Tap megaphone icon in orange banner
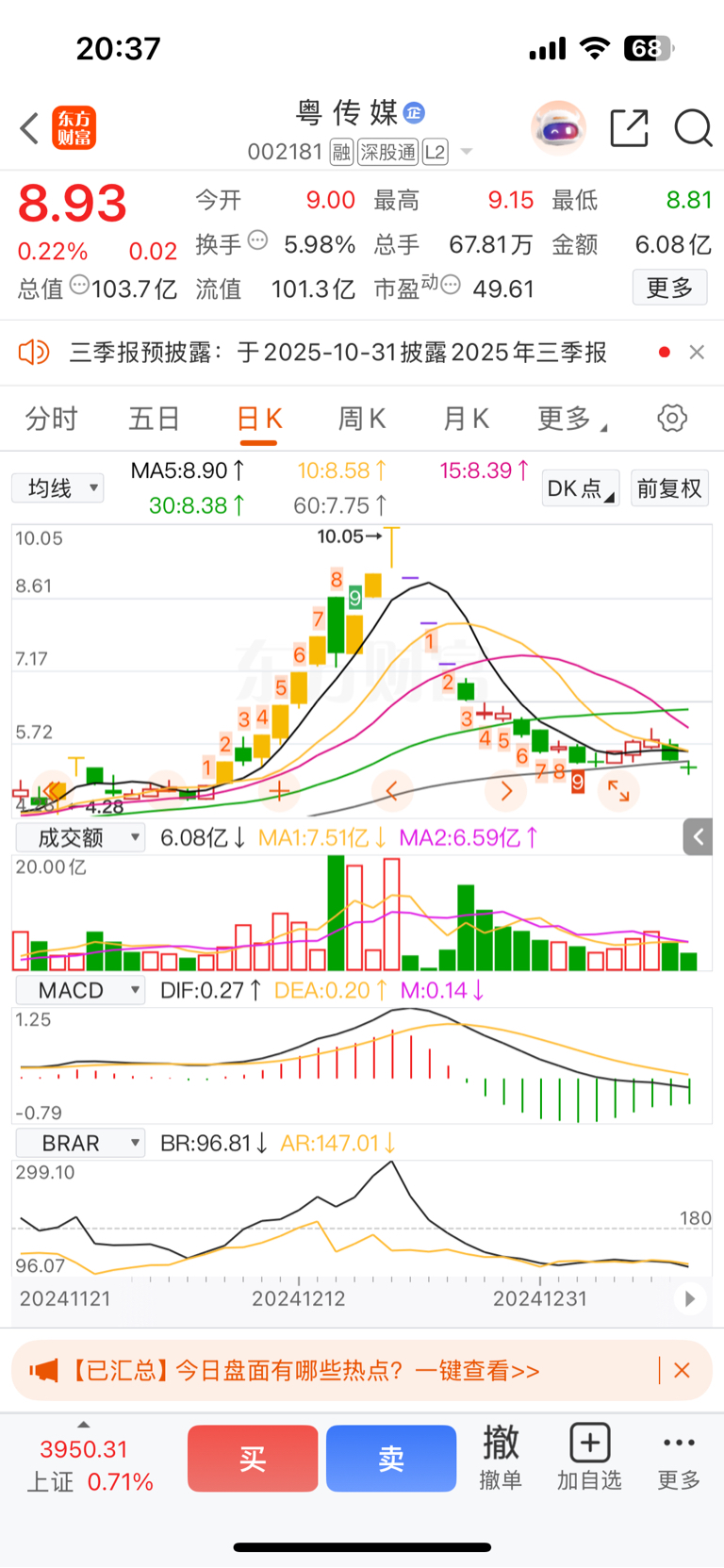The image size is (724, 1568). point(43,1370)
